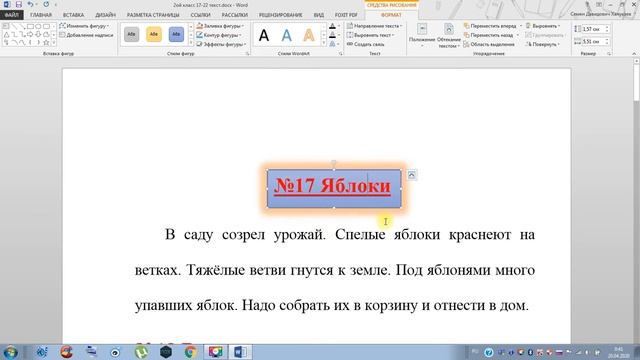
Task: Undo the last action in the quick access toolbar
Action: 30,4
